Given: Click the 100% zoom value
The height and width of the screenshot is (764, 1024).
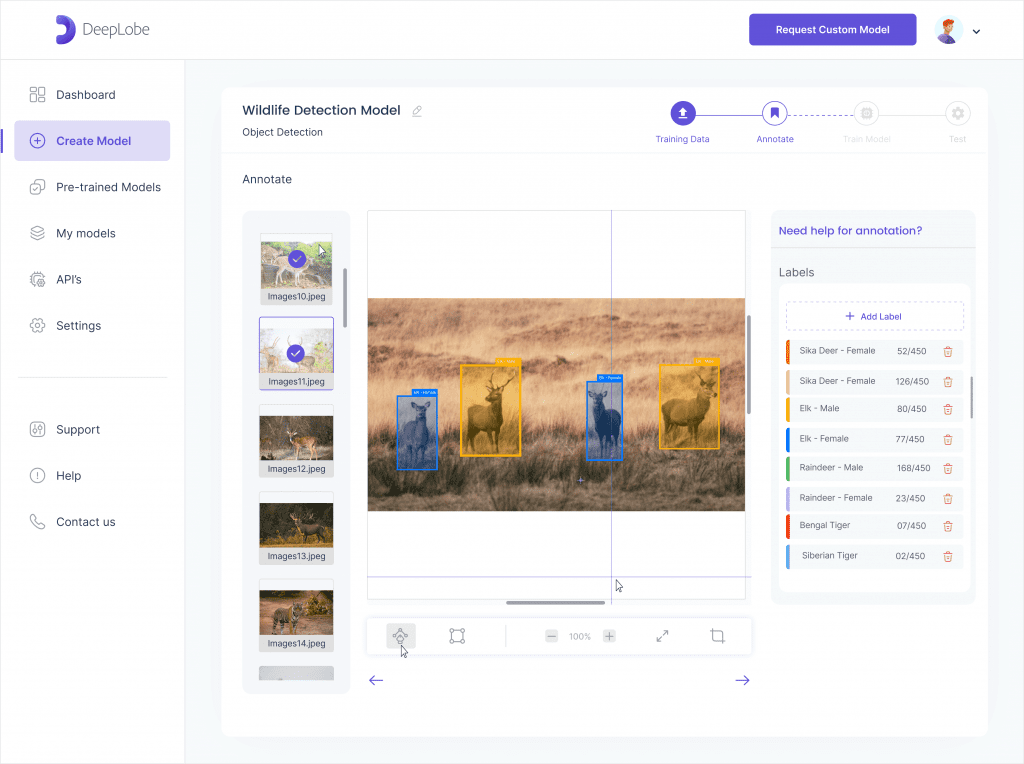Looking at the screenshot, I should click(580, 637).
